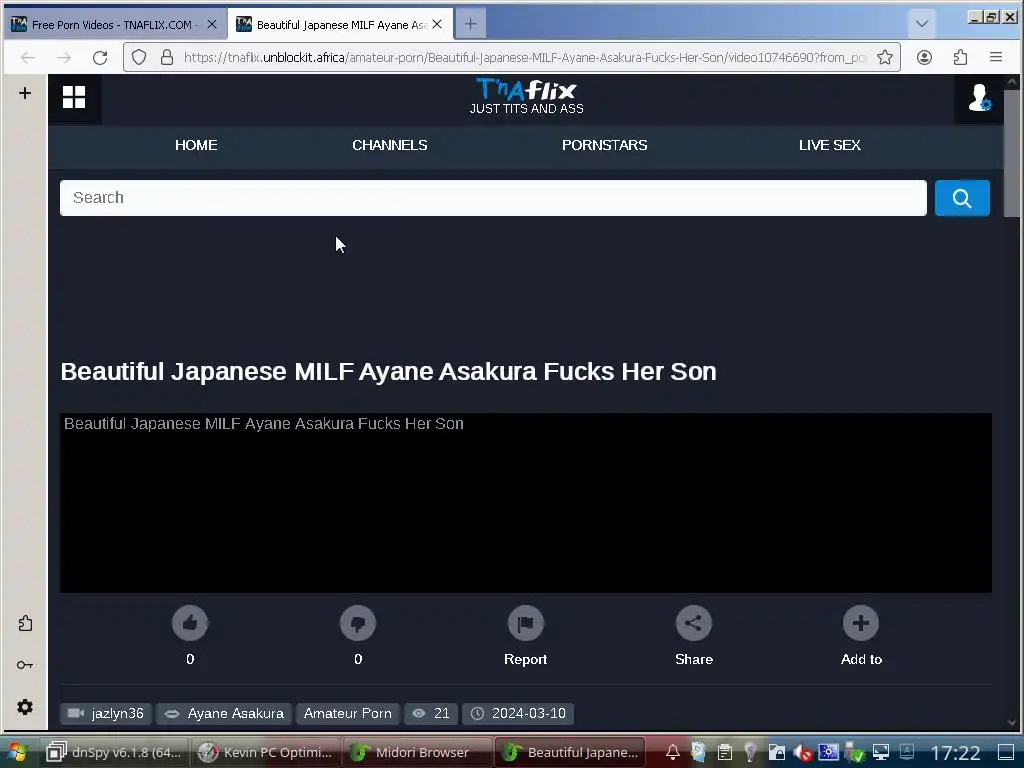Open the HOME navigation item
The image size is (1024, 768).
click(x=196, y=145)
